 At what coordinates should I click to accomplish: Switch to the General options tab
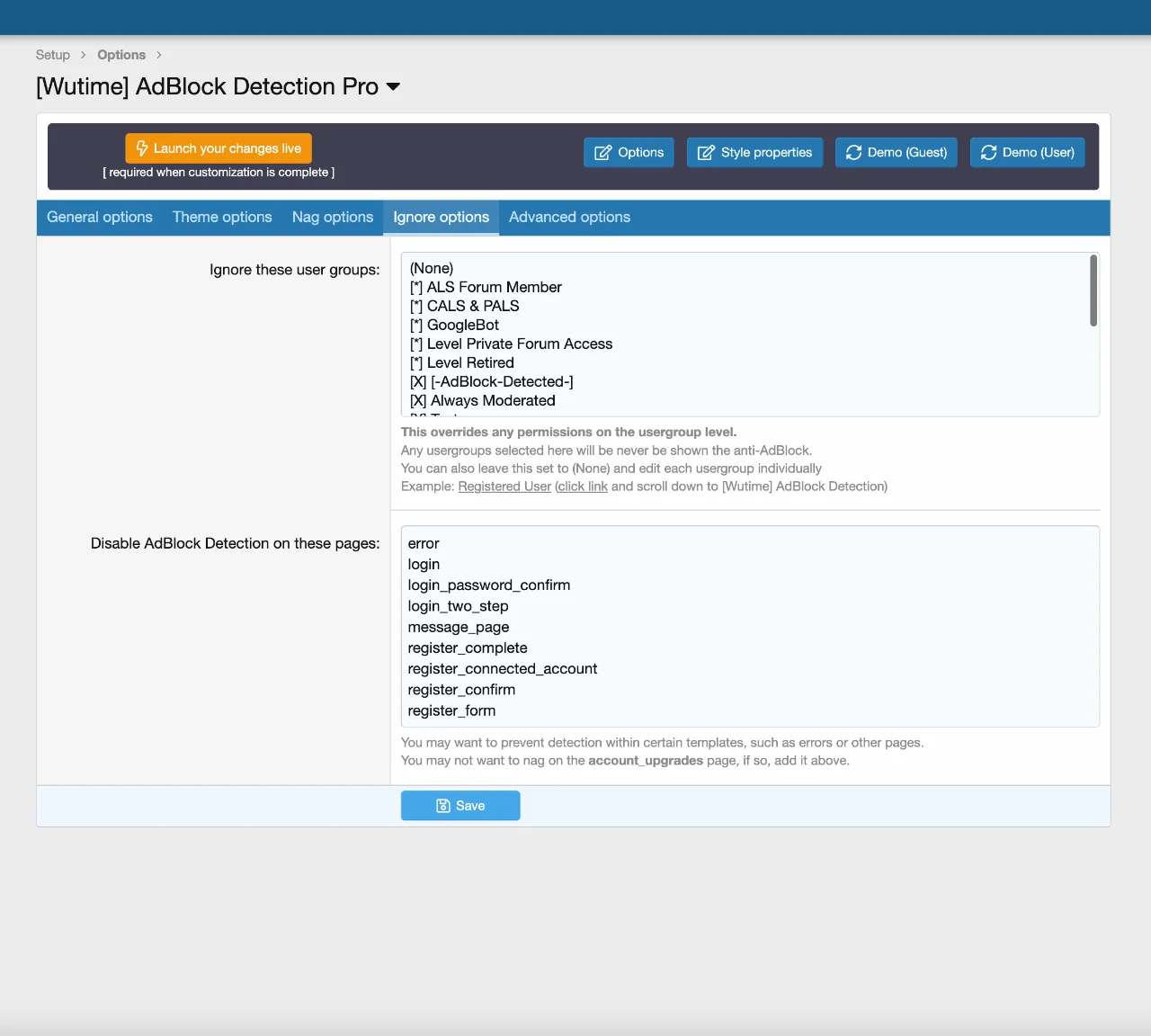click(x=100, y=217)
